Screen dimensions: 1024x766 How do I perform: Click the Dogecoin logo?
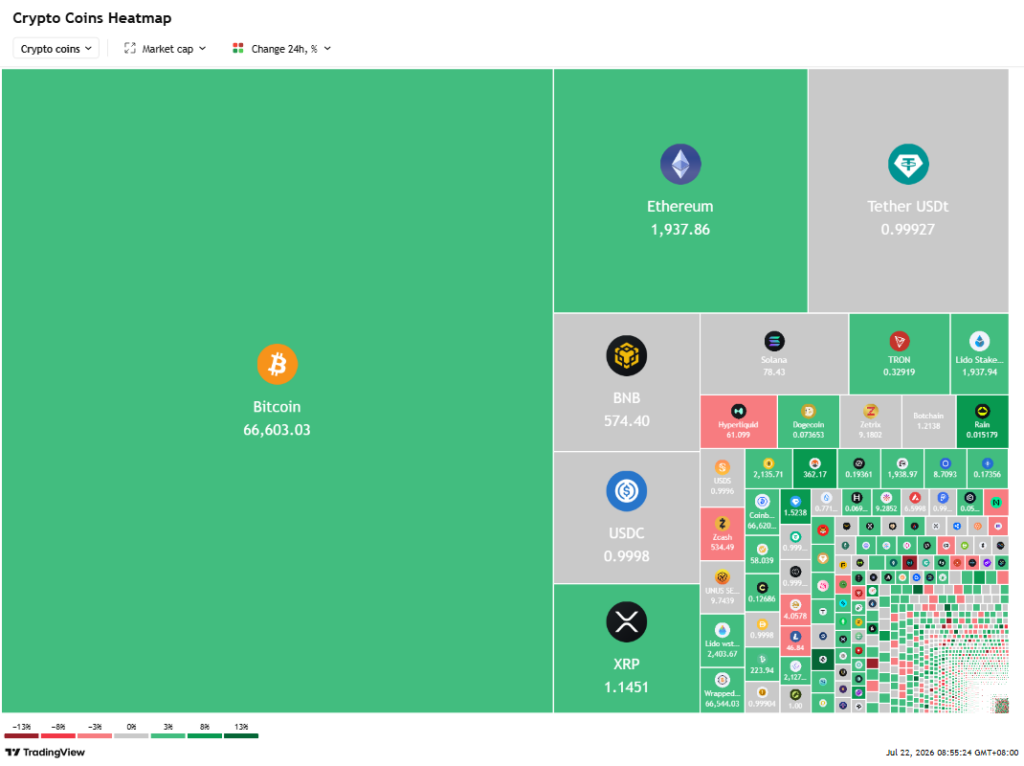coord(808,411)
